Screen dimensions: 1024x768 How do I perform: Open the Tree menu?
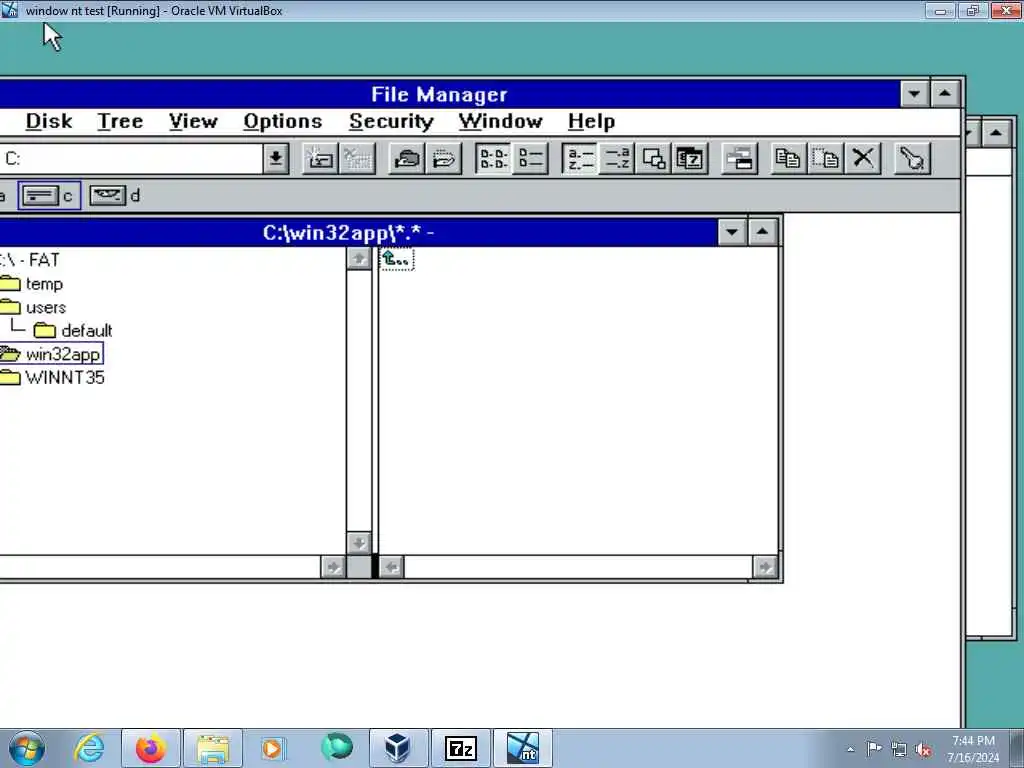click(120, 121)
